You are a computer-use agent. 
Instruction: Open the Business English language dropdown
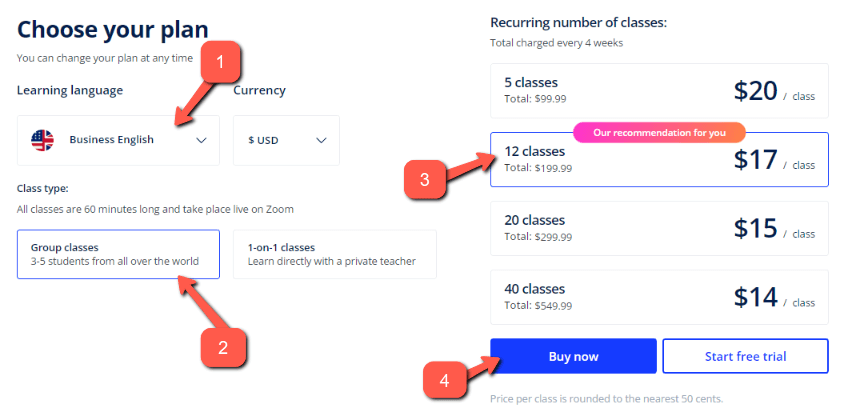[x=118, y=140]
